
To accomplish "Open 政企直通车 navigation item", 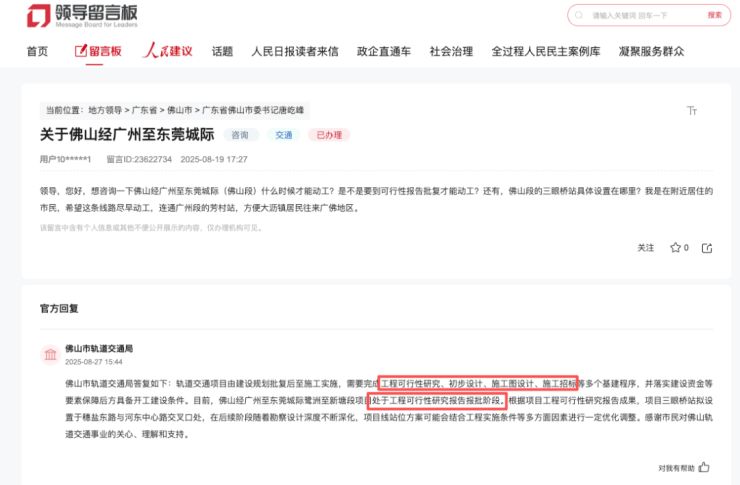I will click(384, 51).
